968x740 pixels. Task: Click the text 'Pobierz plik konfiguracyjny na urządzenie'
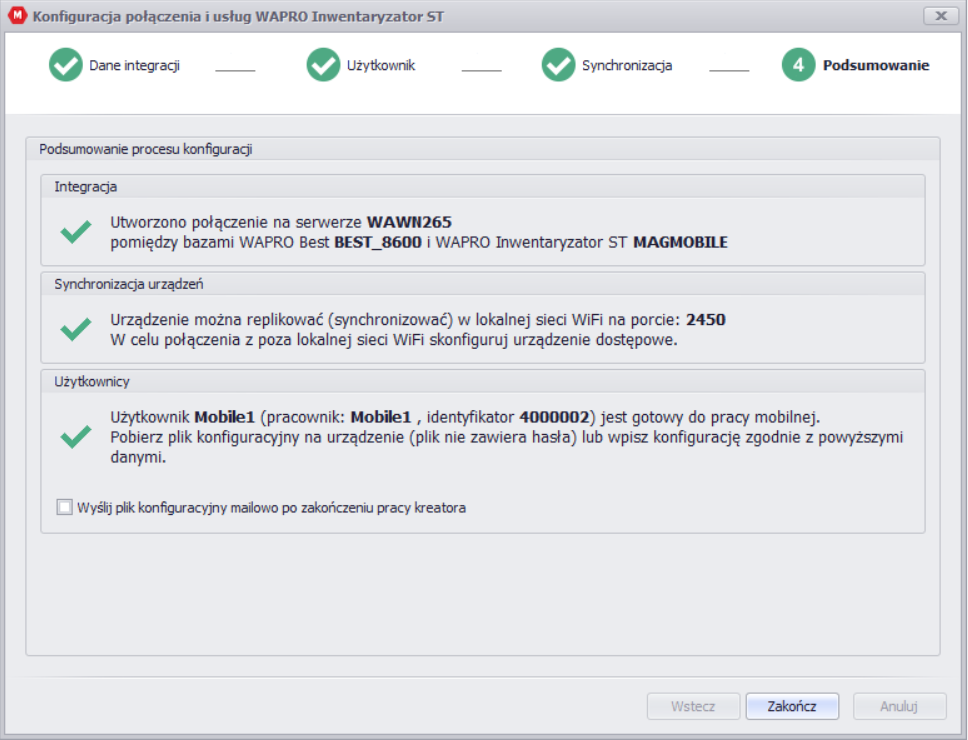tap(257, 437)
